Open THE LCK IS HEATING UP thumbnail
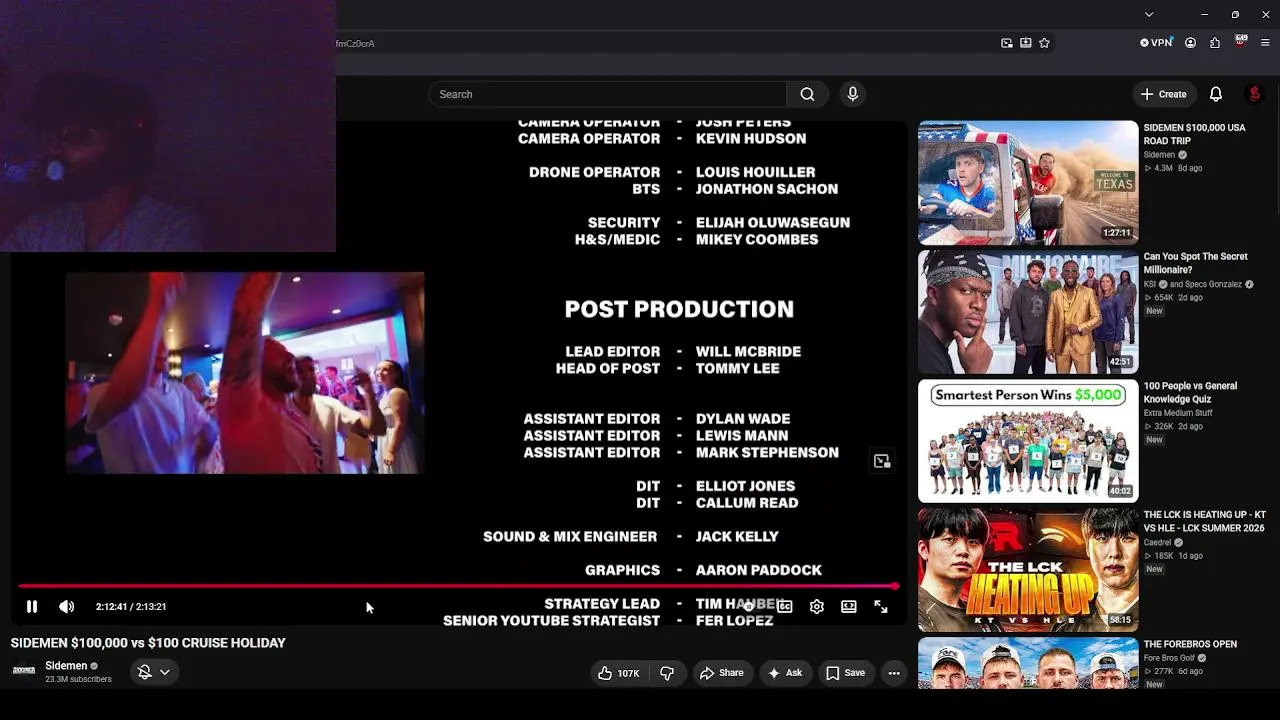 1028,570
